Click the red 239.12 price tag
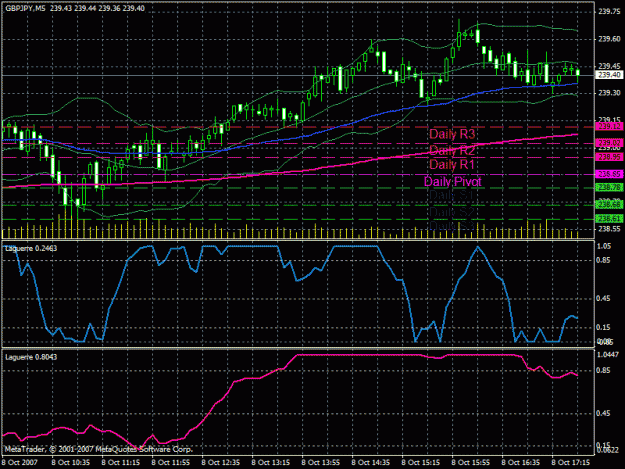 [609, 126]
